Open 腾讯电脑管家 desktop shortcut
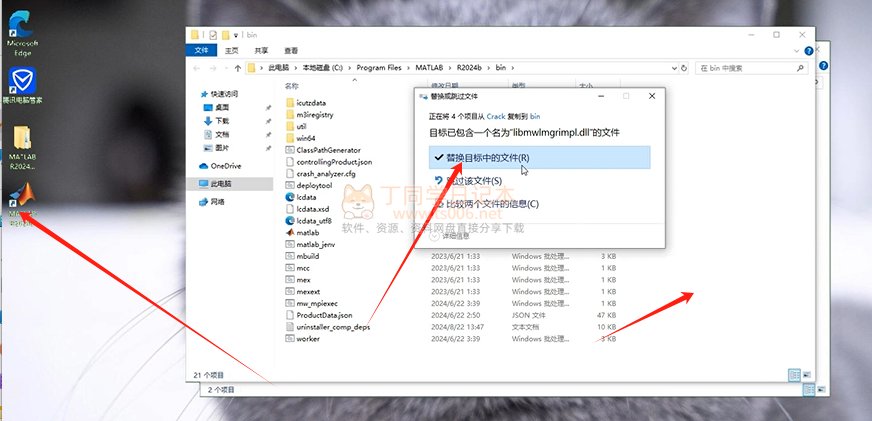872x421 pixels. 22,86
